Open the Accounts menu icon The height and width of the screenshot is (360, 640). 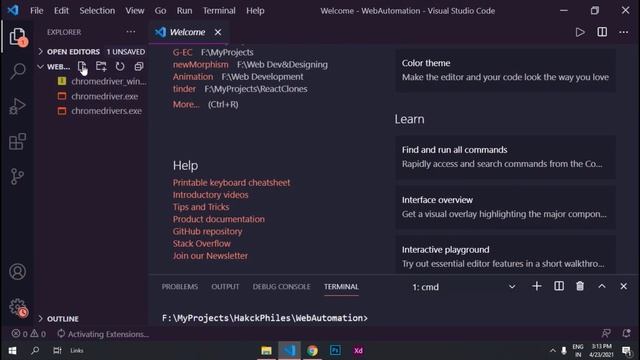coord(17,272)
